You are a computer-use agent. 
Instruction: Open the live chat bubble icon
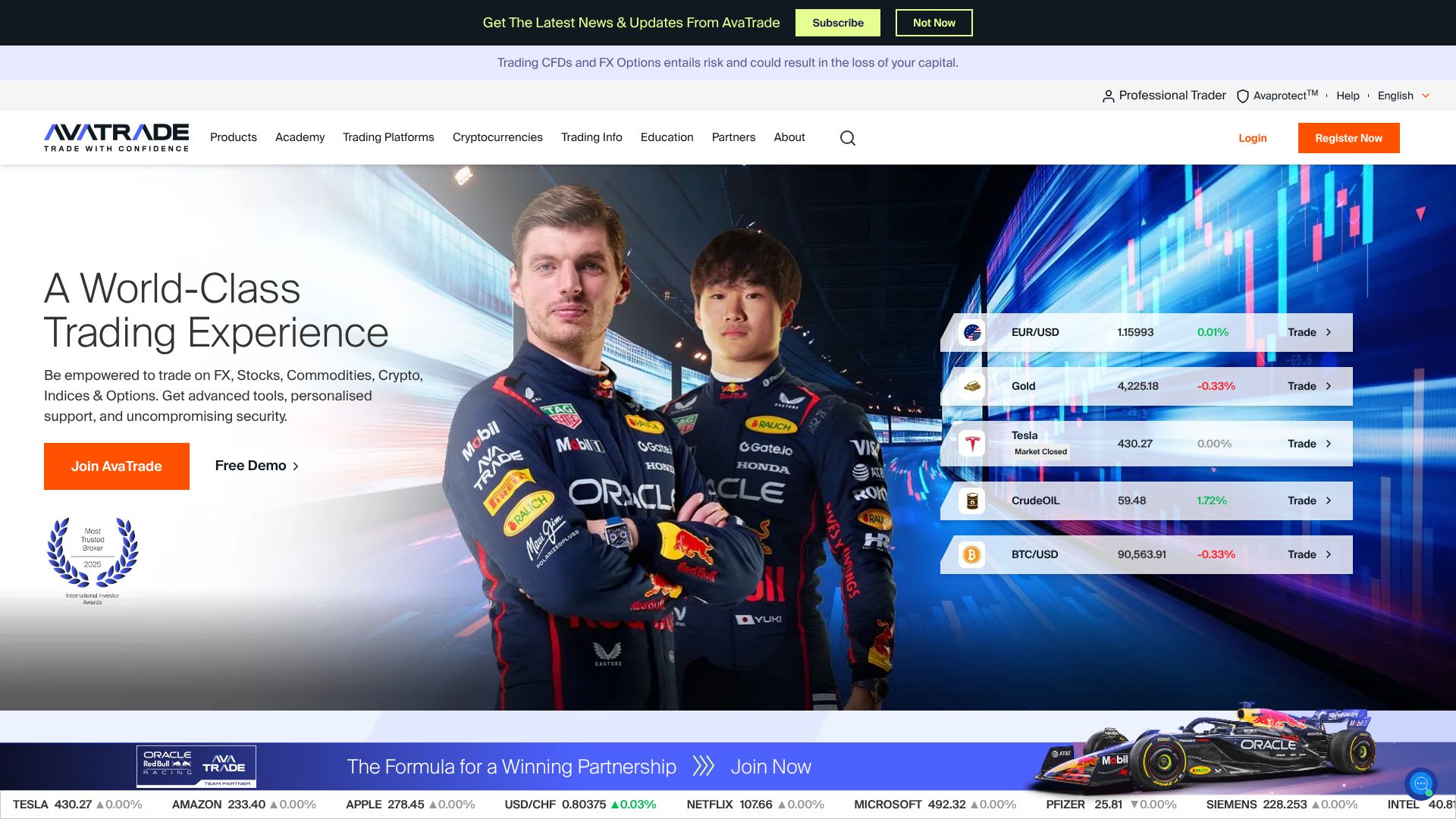(x=1420, y=784)
